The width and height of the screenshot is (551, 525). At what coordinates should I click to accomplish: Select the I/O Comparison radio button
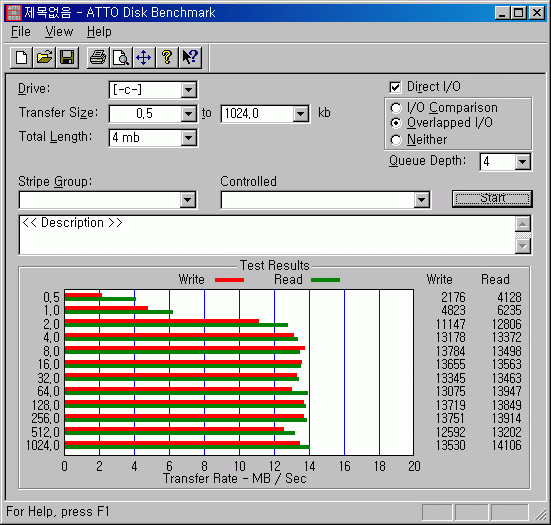coord(396,108)
